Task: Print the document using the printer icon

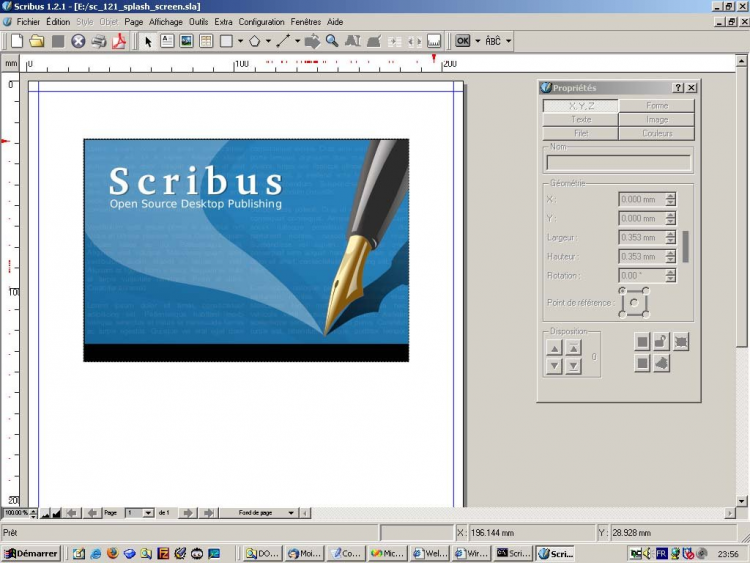Action: (99, 41)
